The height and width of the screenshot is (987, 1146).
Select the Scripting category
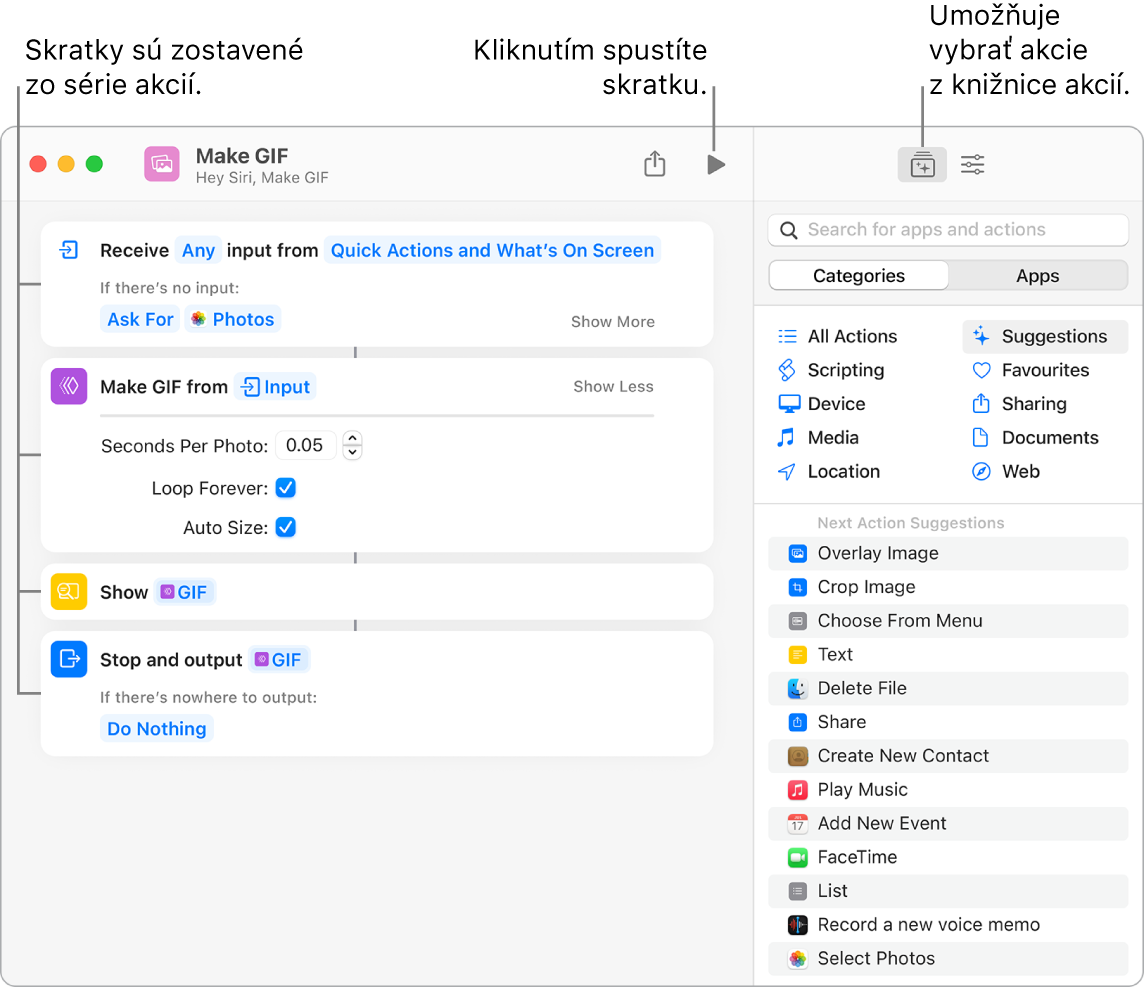(x=832, y=370)
